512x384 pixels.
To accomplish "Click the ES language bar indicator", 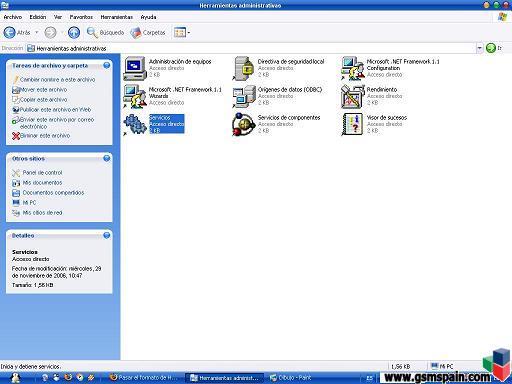I will [369, 378].
